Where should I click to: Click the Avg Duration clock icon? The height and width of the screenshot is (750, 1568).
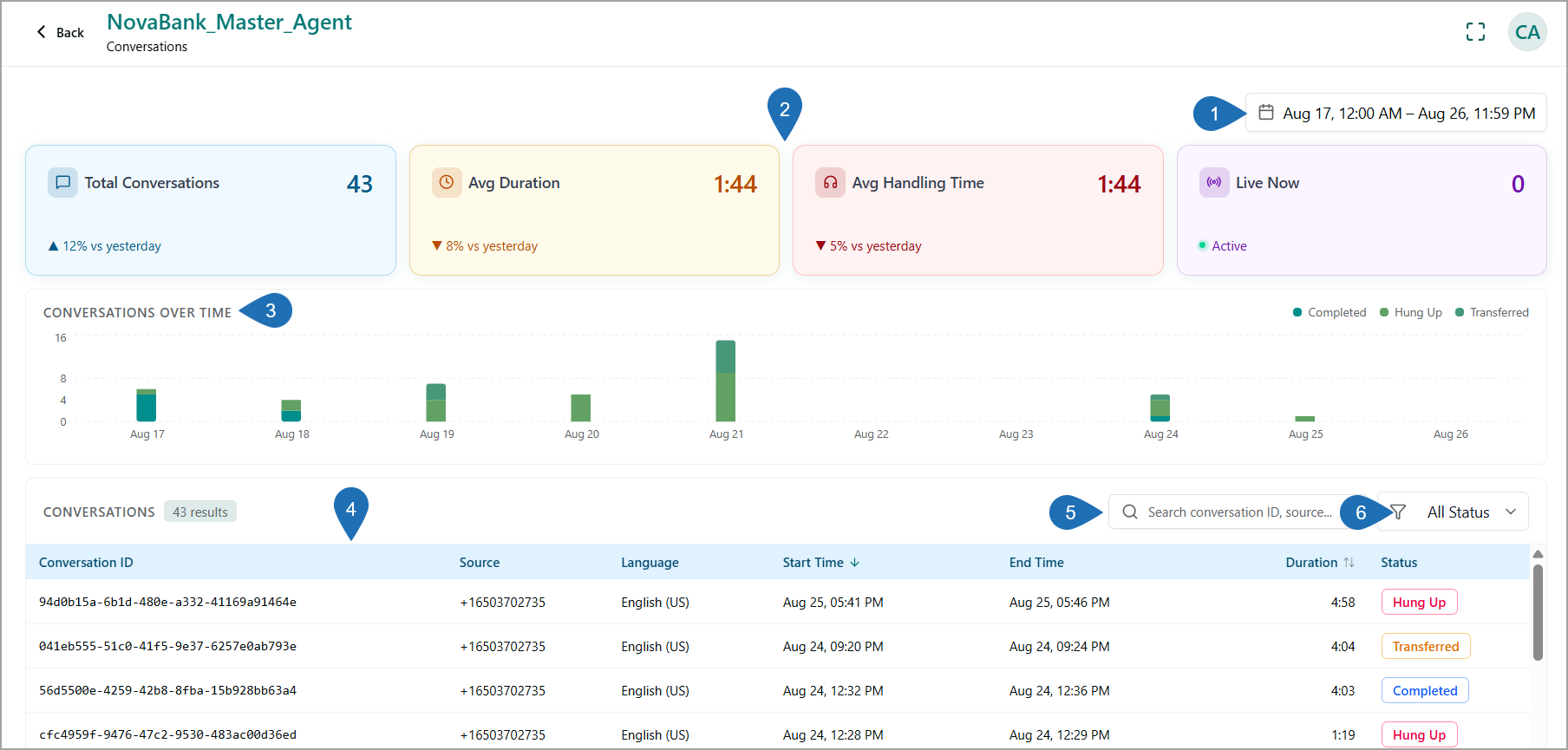click(447, 183)
